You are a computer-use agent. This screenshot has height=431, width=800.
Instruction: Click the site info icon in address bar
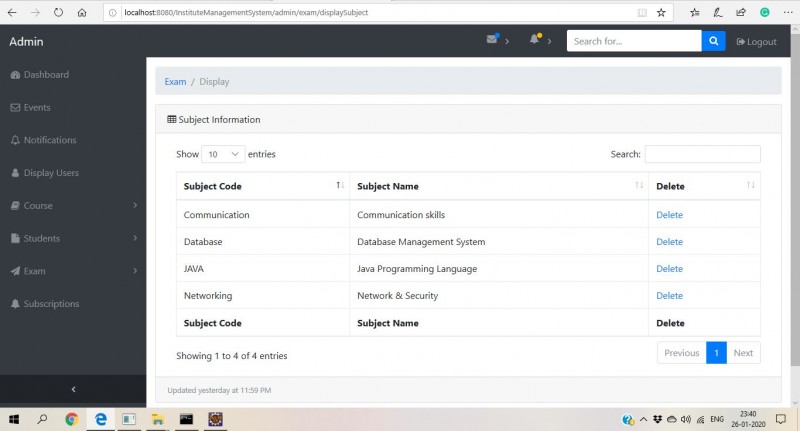coord(112,13)
